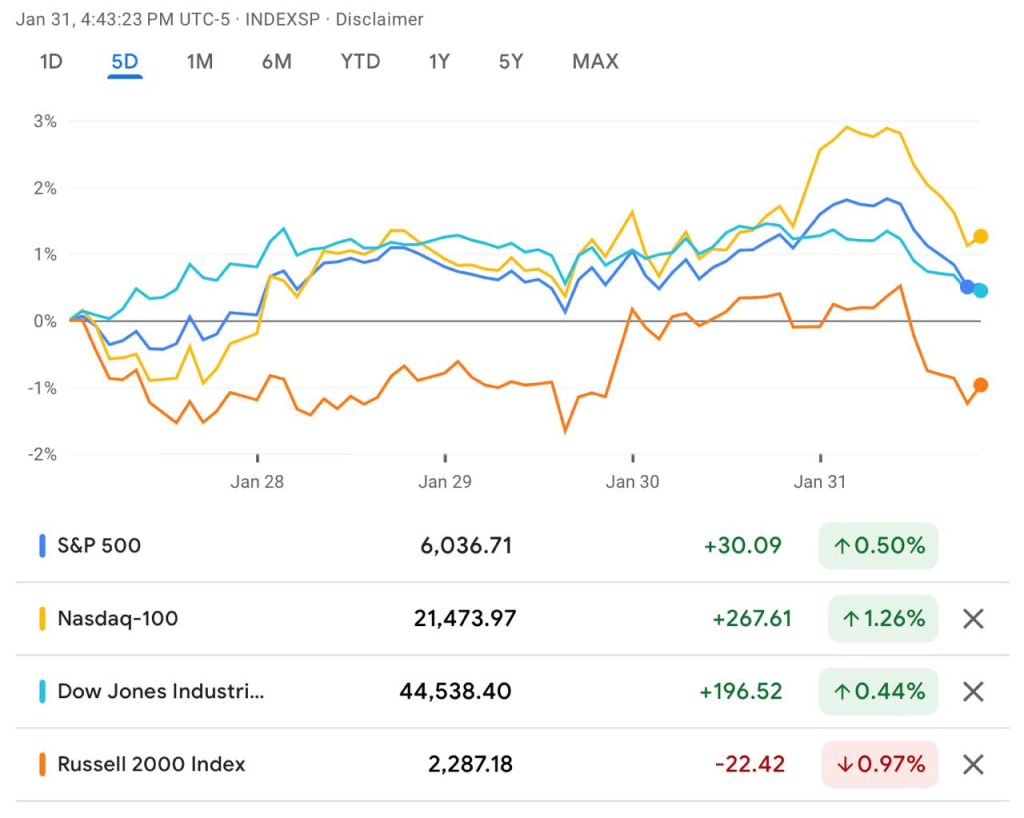
Task: Remove Russell 2000 Index from comparison
Action: click(x=973, y=765)
